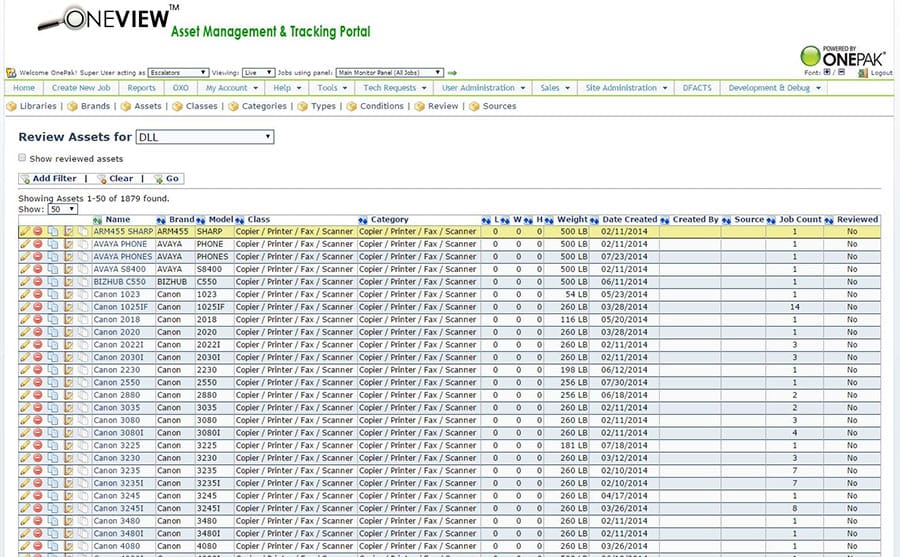
Task: Click the sort icon beside Weight column
Action: 549,220
